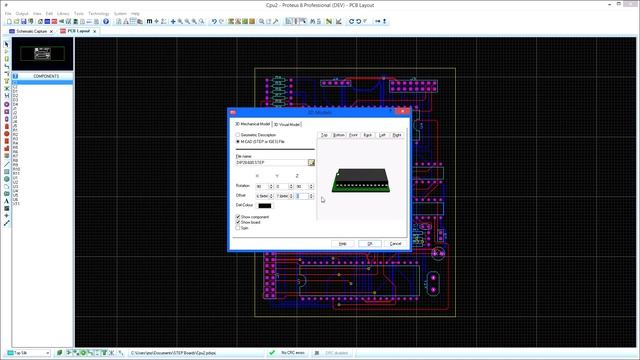The image size is (640, 360).
Task: Click the Left view button
Action: (382, 135)
